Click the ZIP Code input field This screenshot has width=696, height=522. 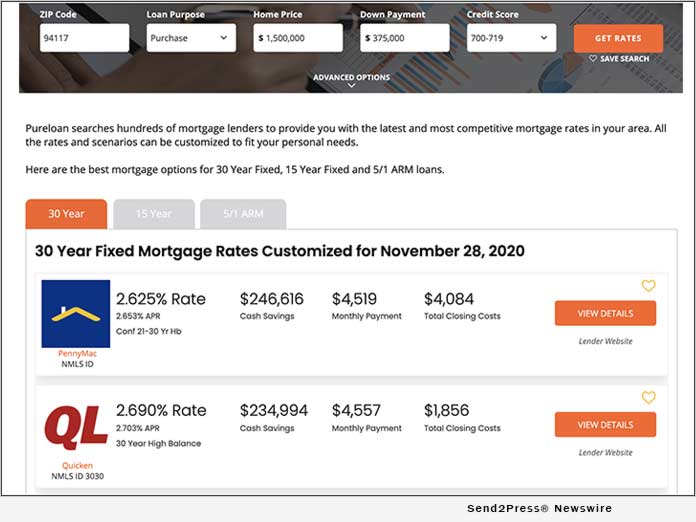point(84,38)
